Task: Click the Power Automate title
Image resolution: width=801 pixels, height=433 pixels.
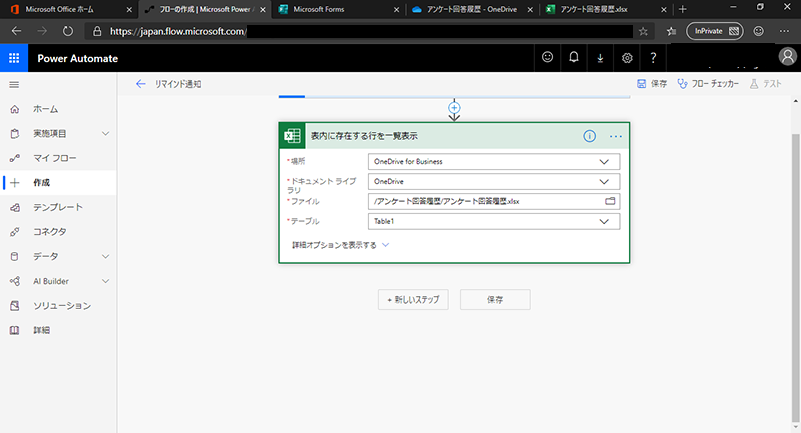Action: coord(78,58)
